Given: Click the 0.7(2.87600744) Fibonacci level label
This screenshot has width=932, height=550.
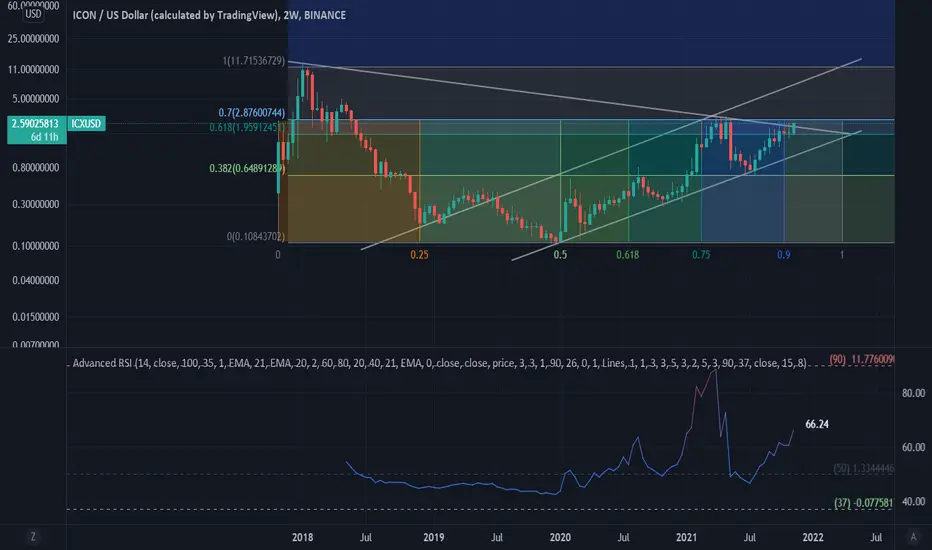Looking at the screenshot, I should click(251, 112).
